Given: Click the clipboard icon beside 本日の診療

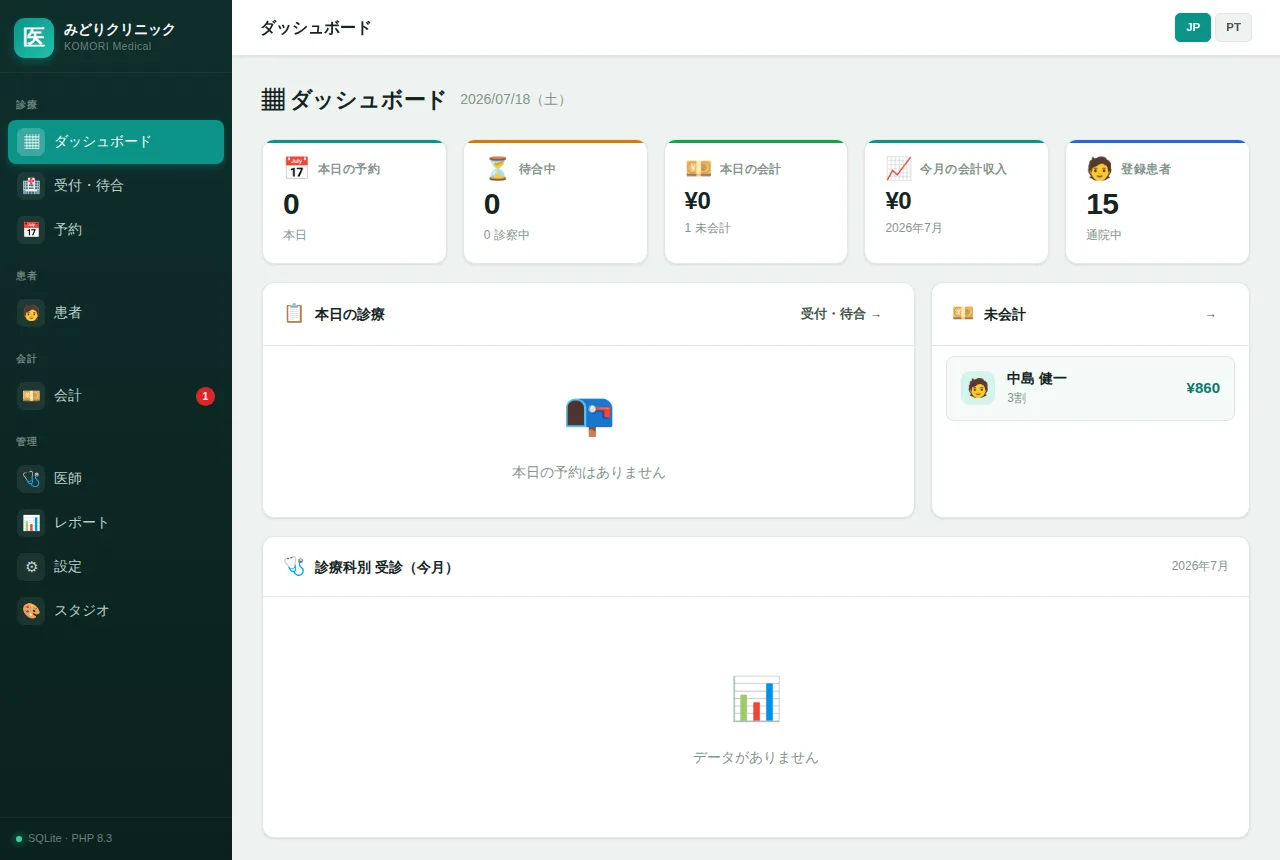Looking at the screenshot, I should (294, 314).
